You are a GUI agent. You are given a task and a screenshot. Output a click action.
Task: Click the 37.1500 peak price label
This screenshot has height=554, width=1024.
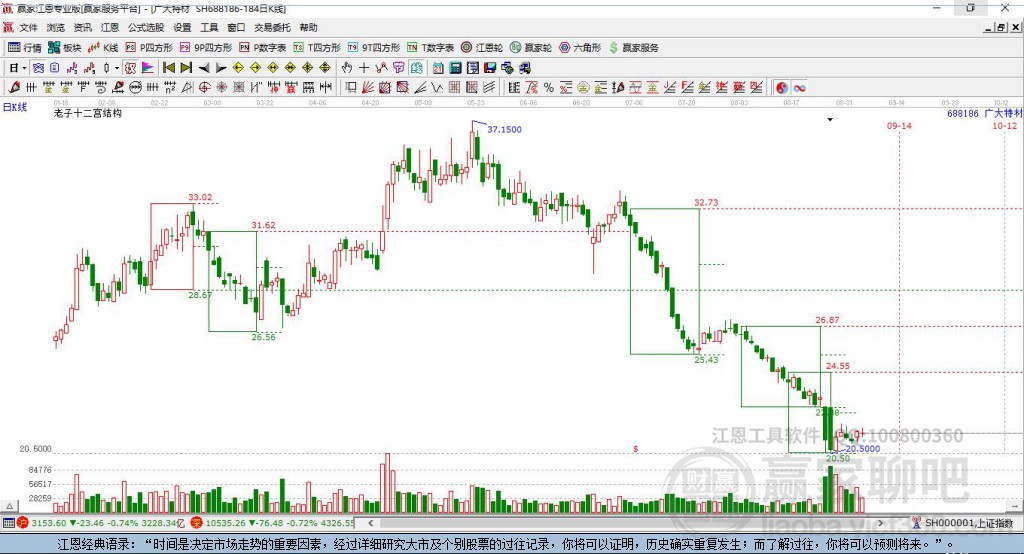504,129
